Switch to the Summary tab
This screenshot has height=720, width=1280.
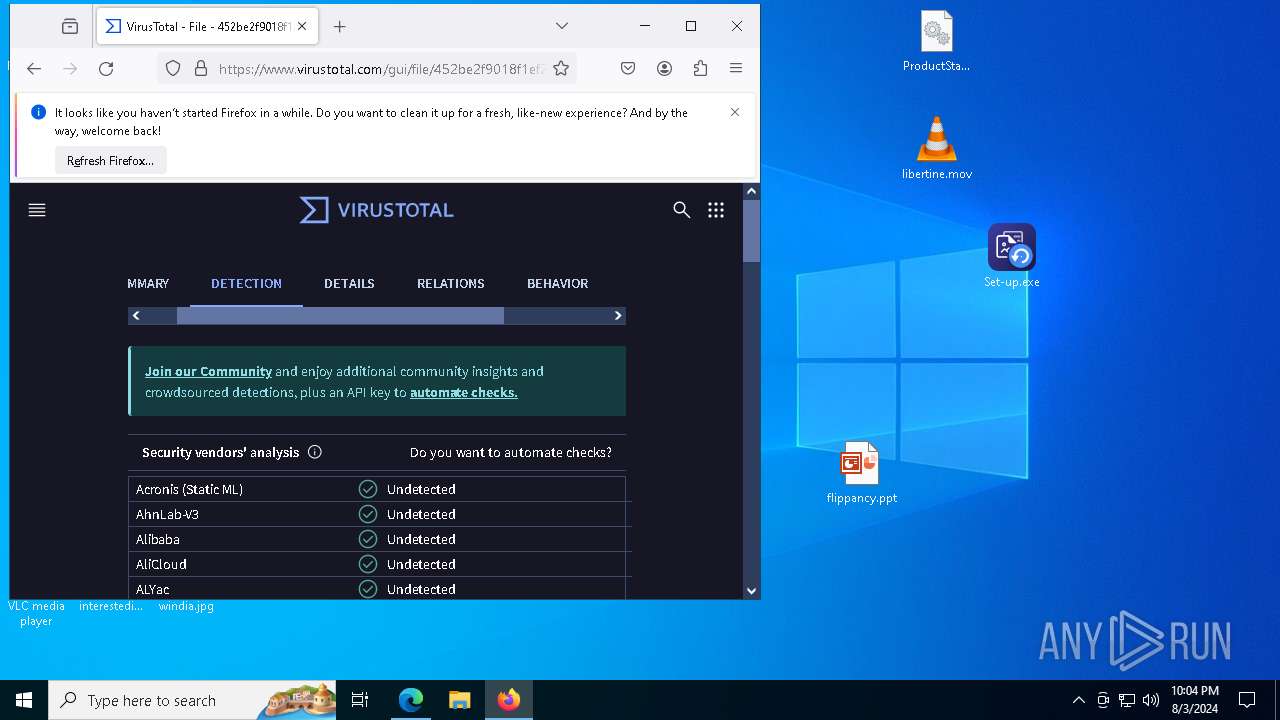tap(148, 284)
